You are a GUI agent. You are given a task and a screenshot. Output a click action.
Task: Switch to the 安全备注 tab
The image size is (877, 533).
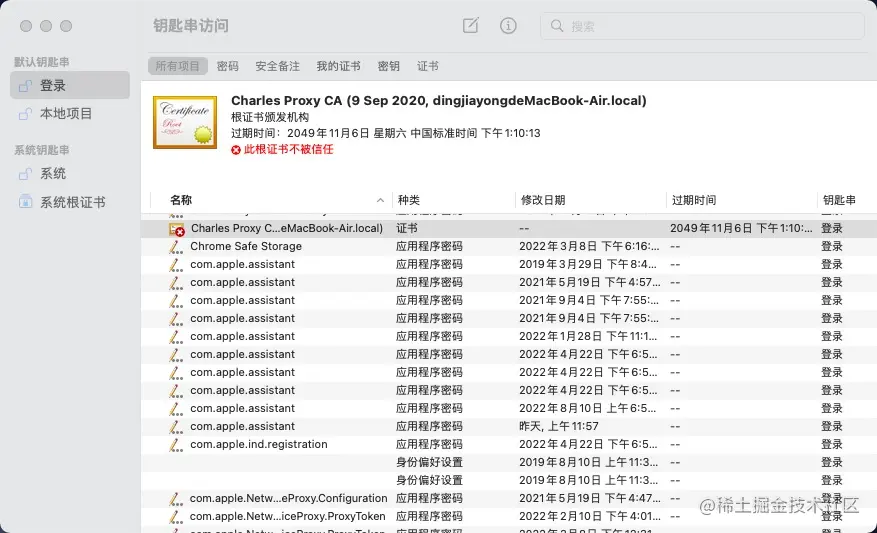pos(277,66)
